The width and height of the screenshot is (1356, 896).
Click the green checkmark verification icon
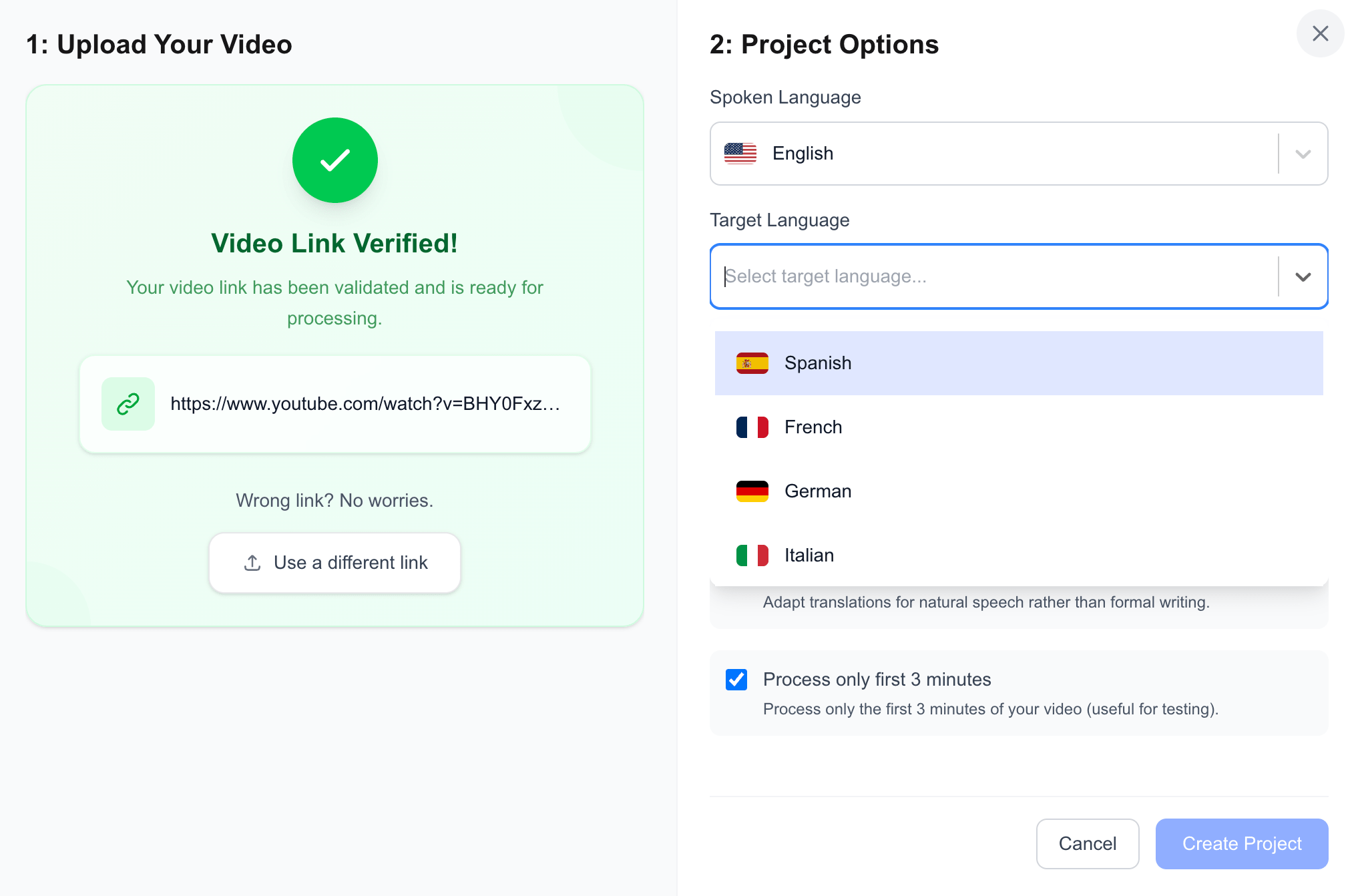coord(334,160)
